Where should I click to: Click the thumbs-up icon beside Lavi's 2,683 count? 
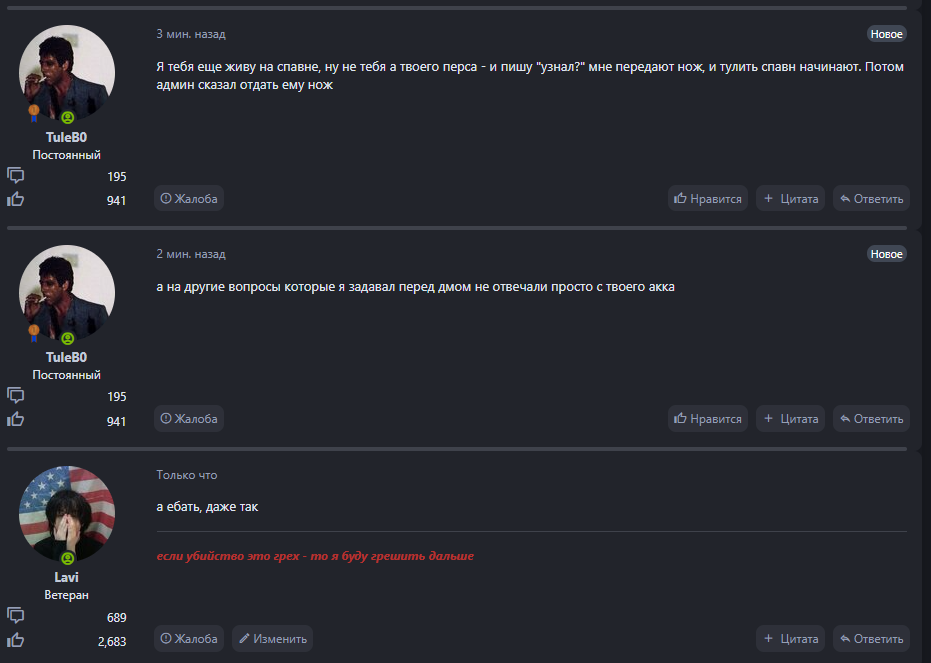15,639
